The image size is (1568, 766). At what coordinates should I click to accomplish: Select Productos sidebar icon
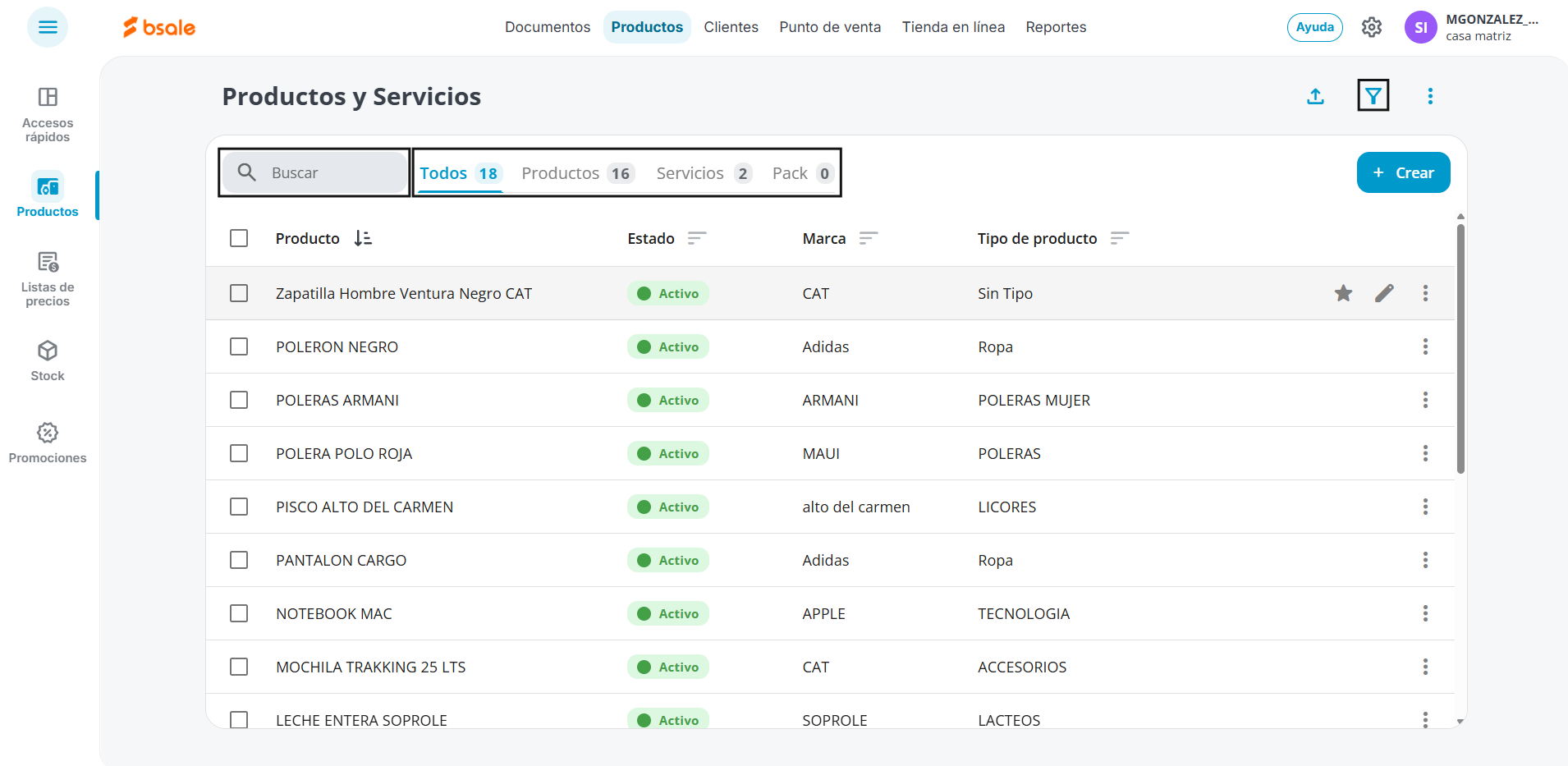(x=48, y=195)
